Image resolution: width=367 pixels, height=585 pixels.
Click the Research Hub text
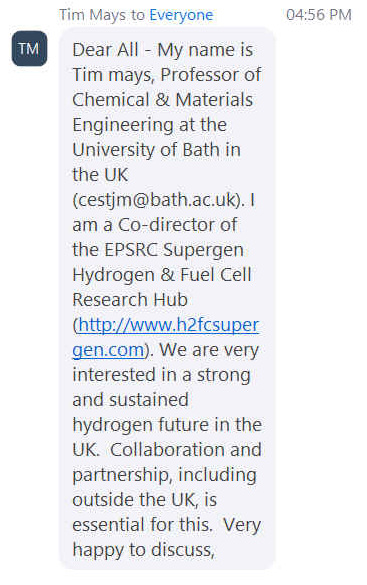tap(130, 300)
